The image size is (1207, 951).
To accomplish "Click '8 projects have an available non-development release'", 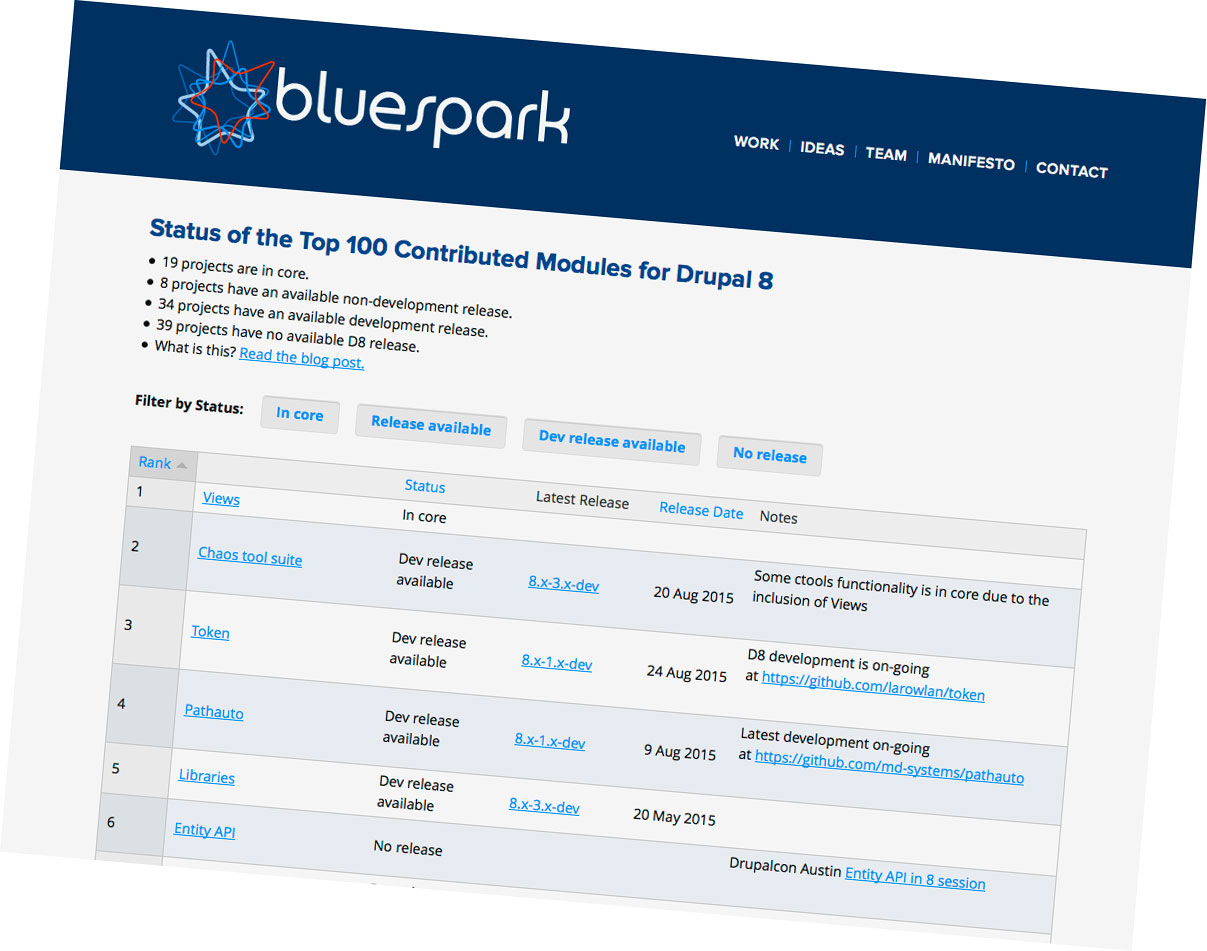I will 335,298.
